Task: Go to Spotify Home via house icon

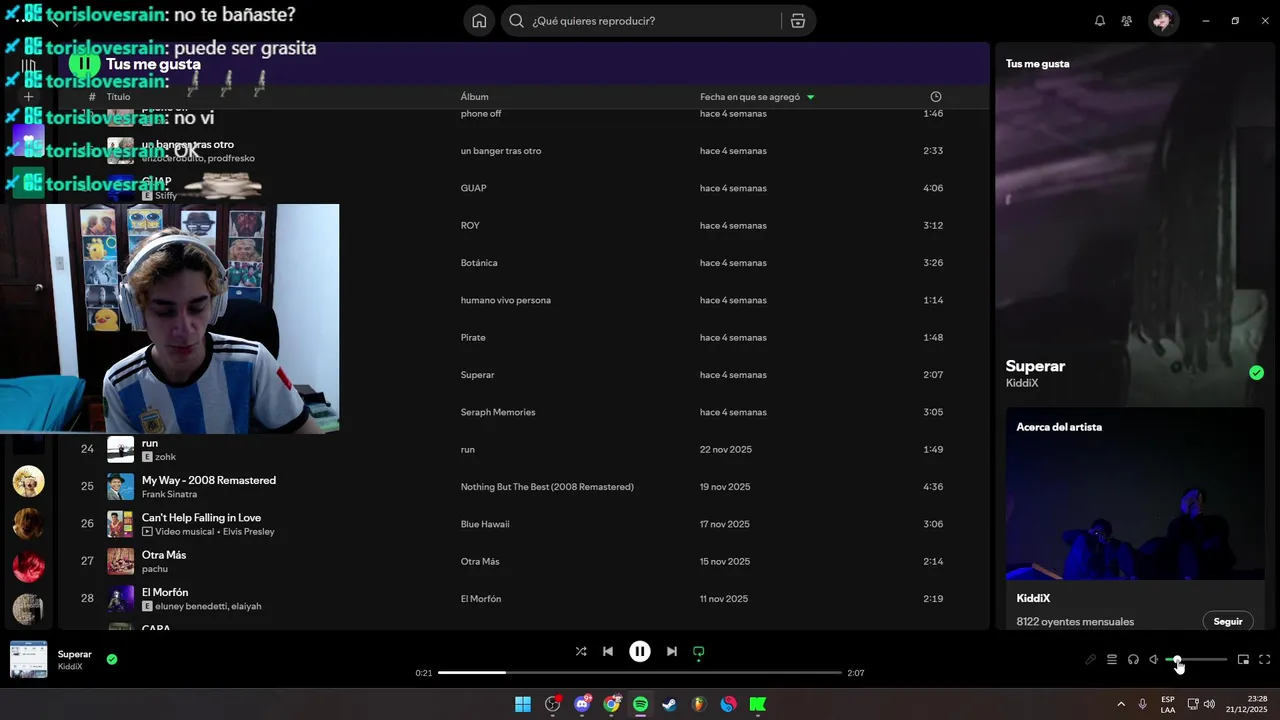Action: [480, 21]
